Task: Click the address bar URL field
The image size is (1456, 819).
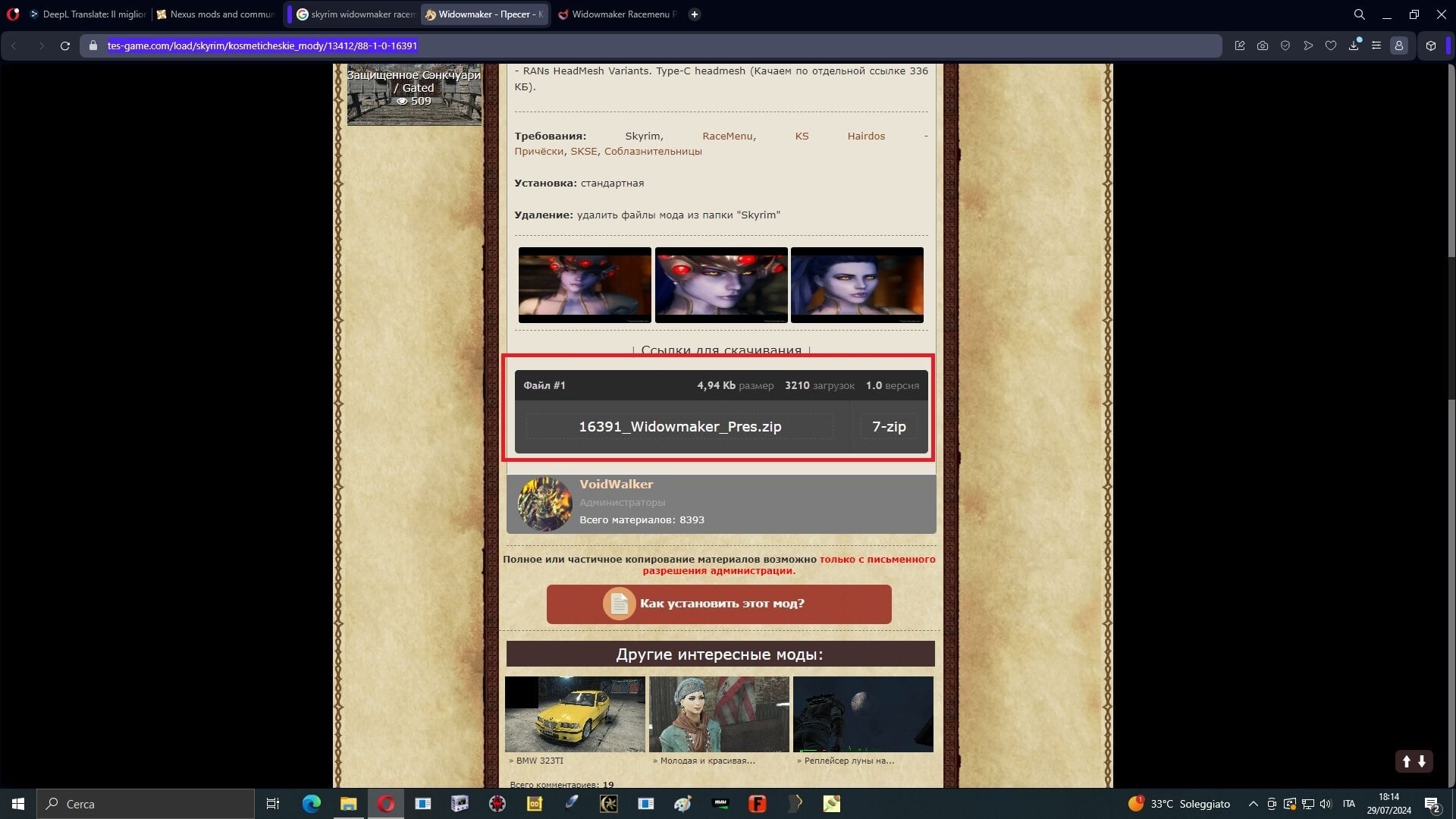Action: tap(652, 45)
